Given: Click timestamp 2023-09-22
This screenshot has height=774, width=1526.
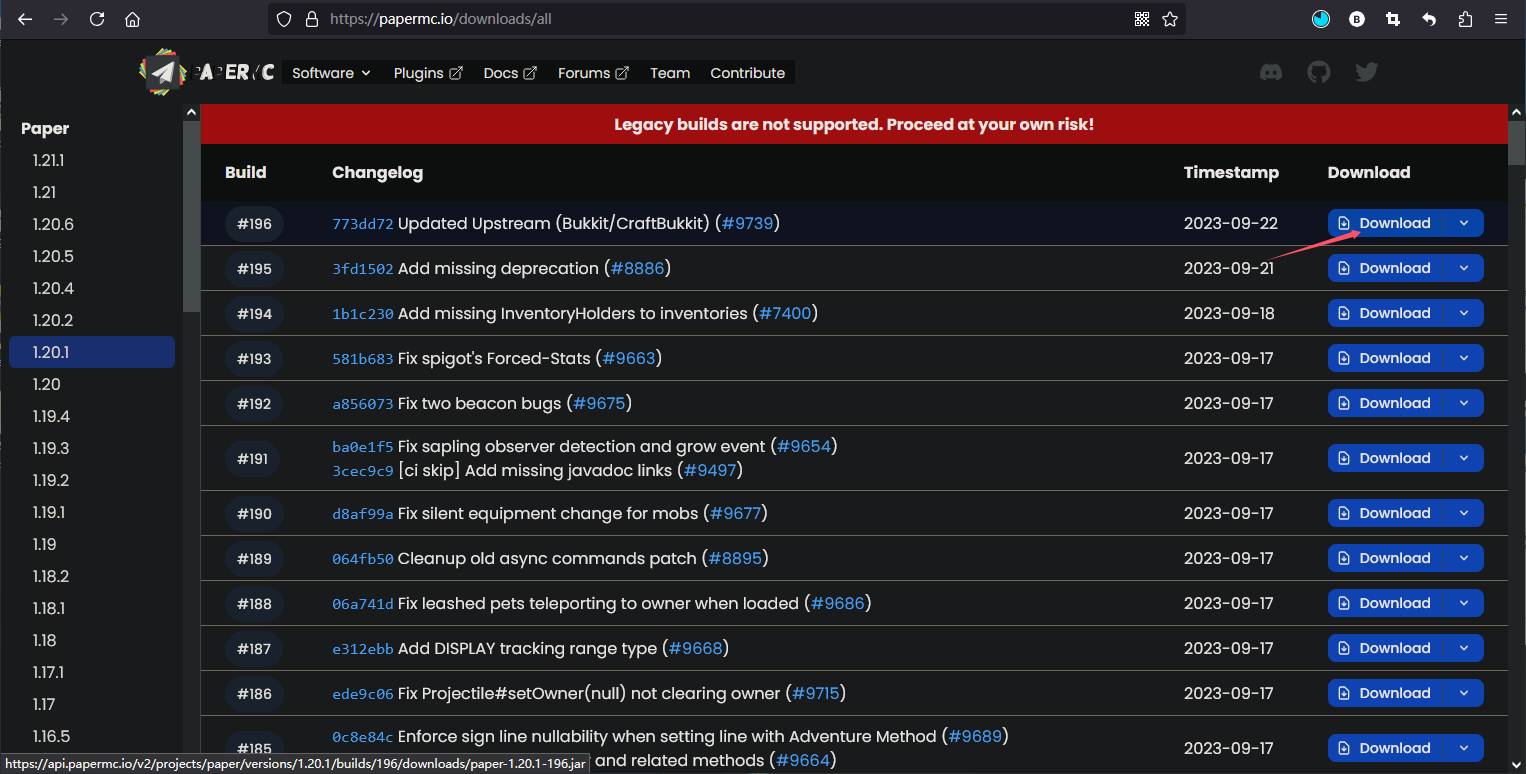Looking at the screenshot, I should (x=1231, y=223).
